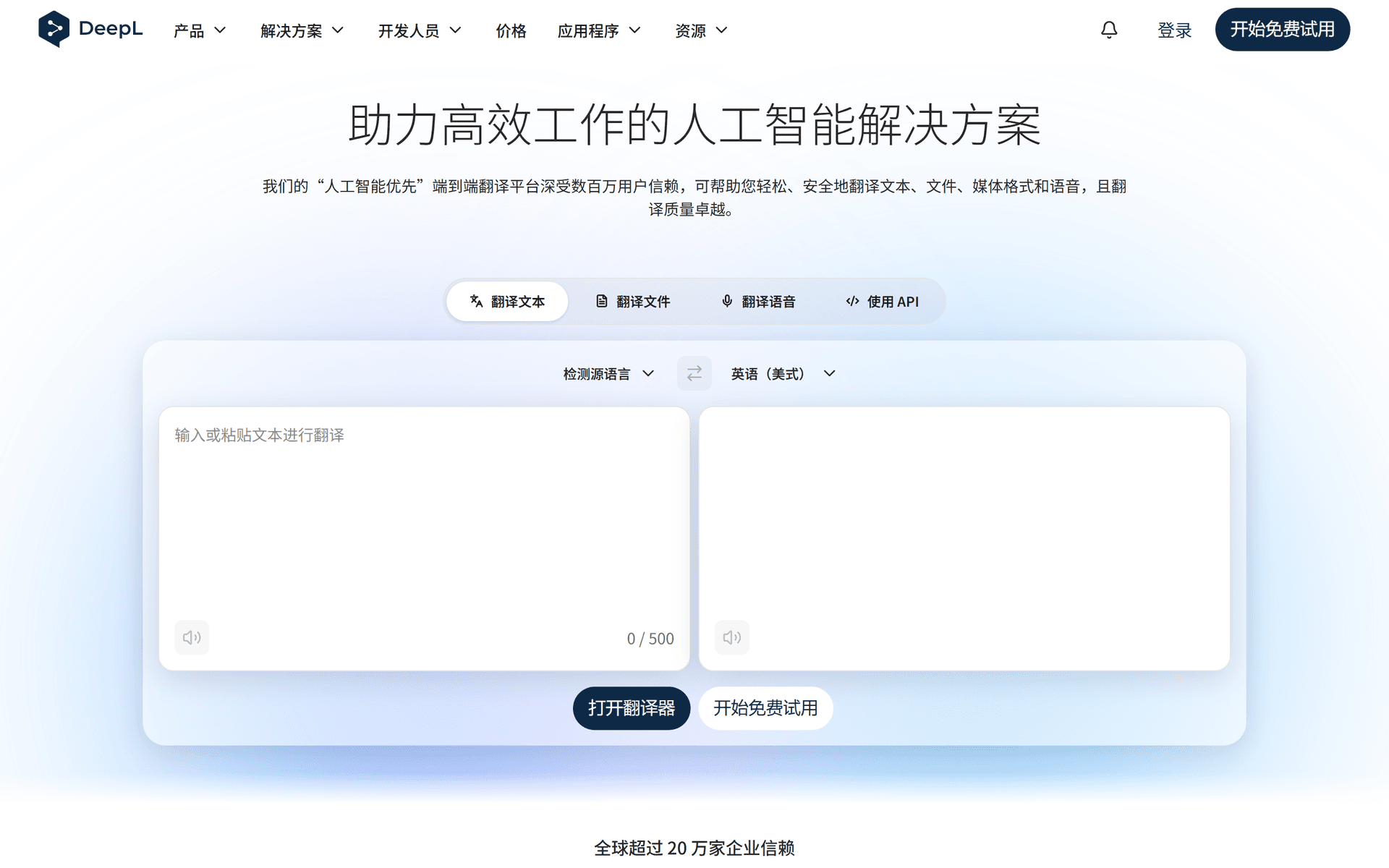Click the 0 / 500 character counter
This screenshot has width=1389, height=868.
[650, 639]
